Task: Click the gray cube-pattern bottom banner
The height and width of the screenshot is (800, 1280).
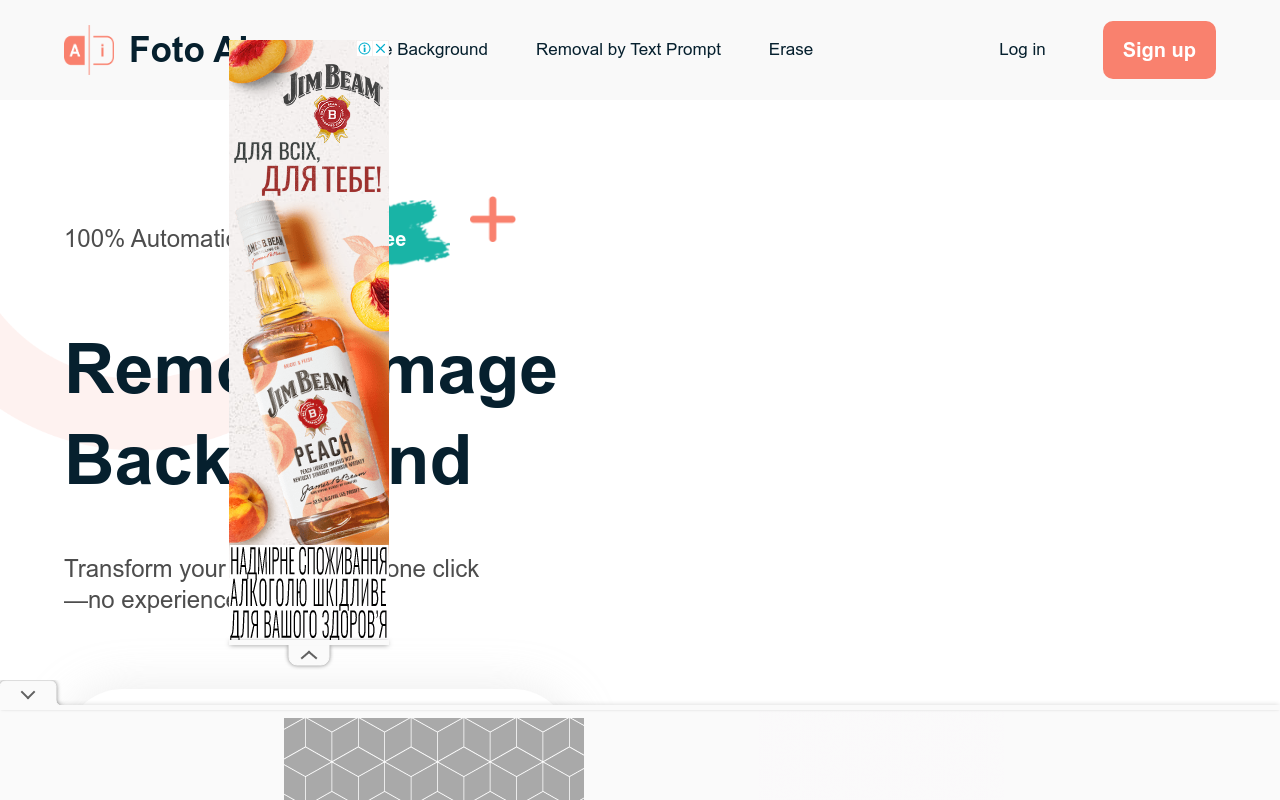Action: coord(434,759)
